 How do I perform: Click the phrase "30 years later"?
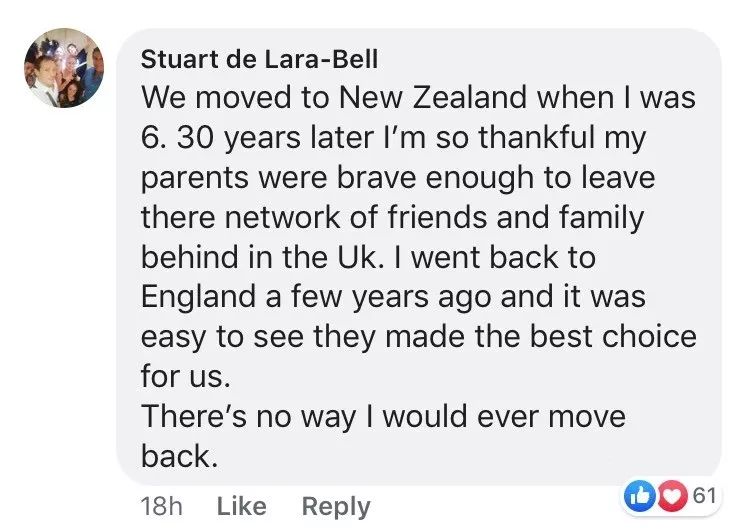275,138
